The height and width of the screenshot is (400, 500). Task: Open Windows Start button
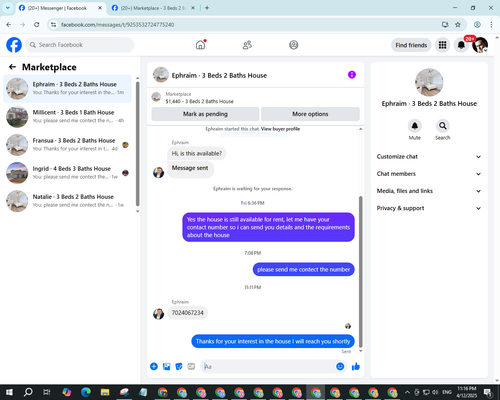coord(9,392)
